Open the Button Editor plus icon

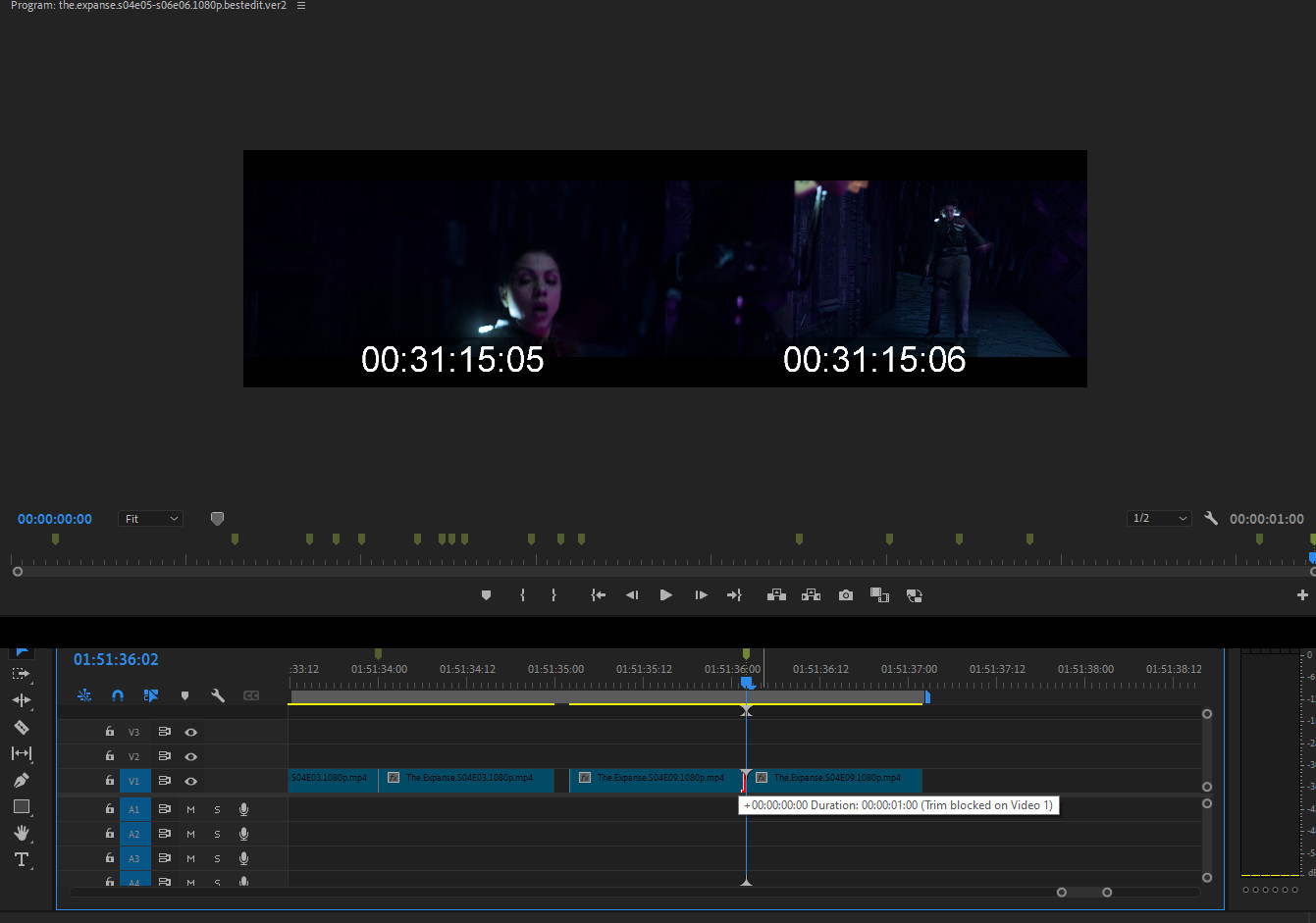click(1302, 595)
